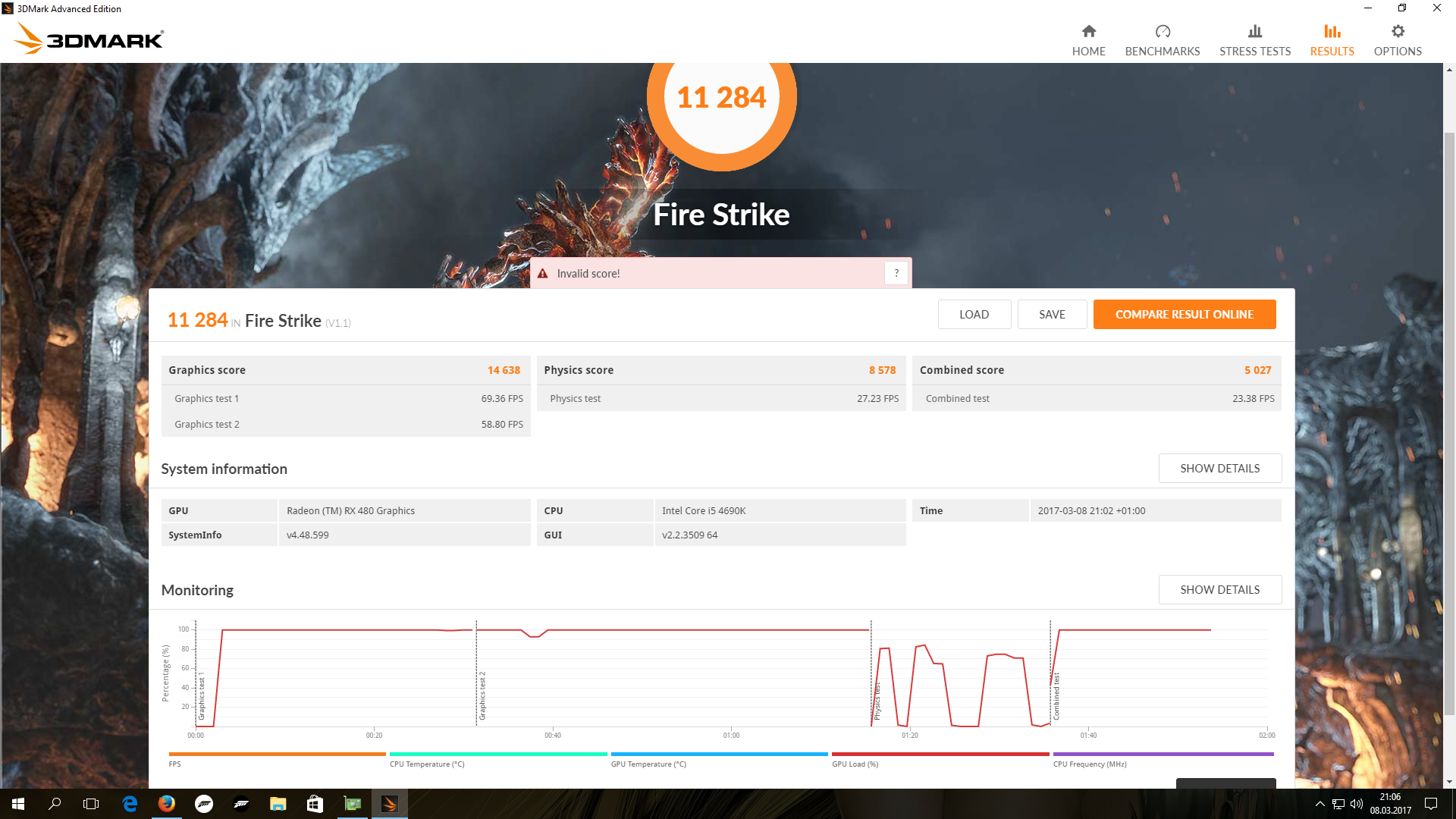Viewport: 1456px width, 819px height.
Task: Click the vertical scrollbar thumb
Action: coord(1449,425)
